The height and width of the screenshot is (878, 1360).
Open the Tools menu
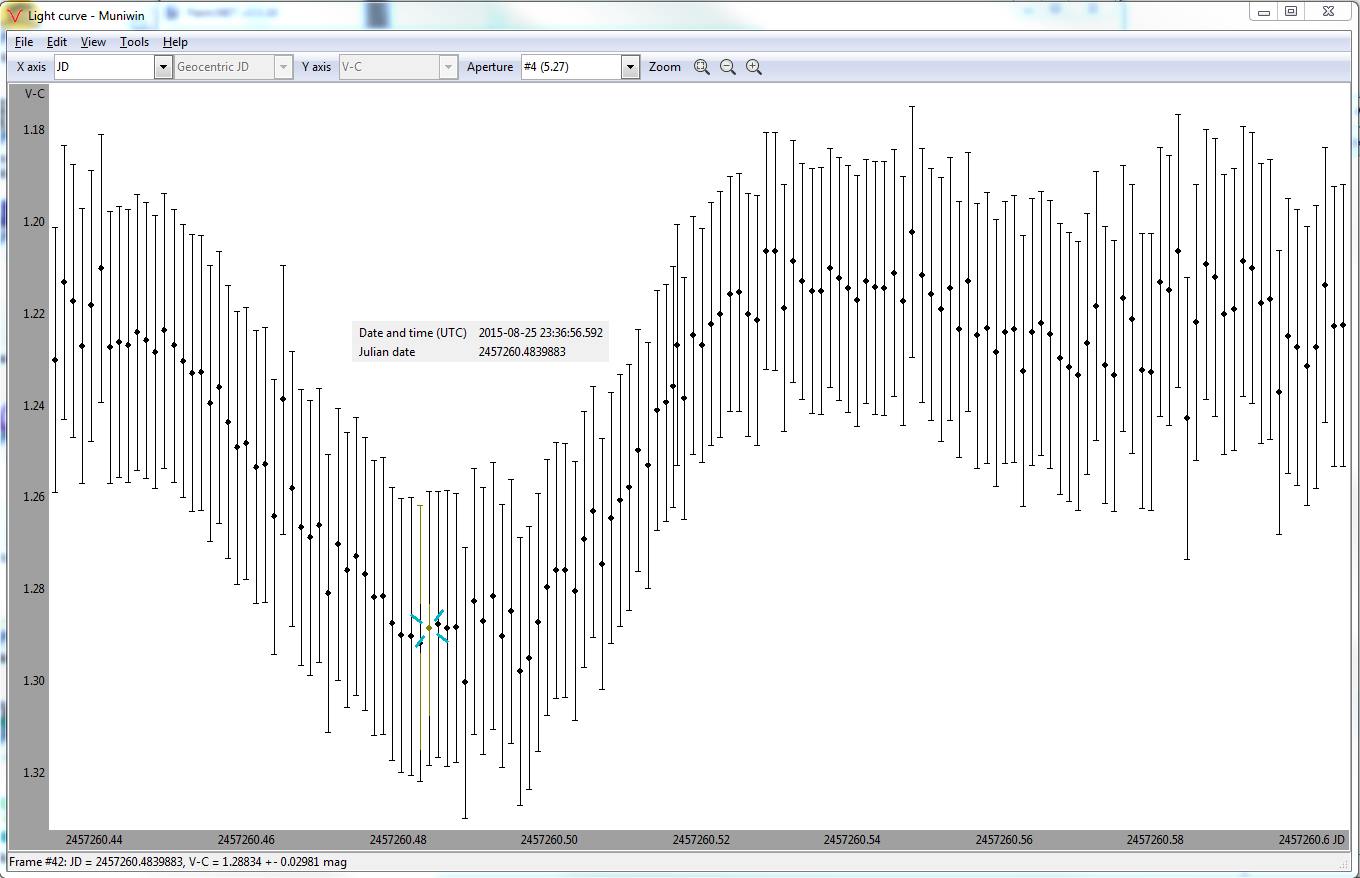pos(134,42)
